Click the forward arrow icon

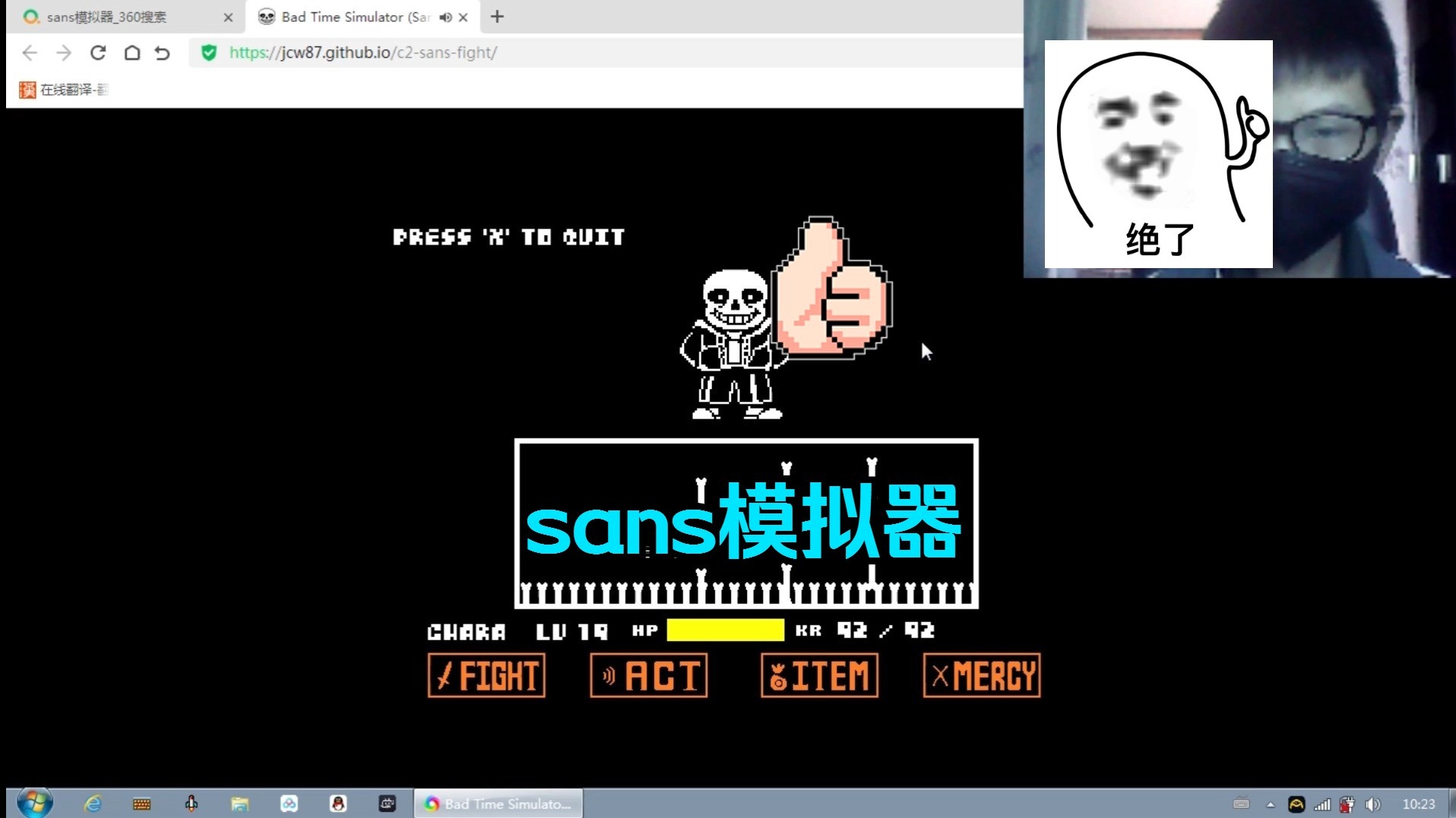point(64,53)
